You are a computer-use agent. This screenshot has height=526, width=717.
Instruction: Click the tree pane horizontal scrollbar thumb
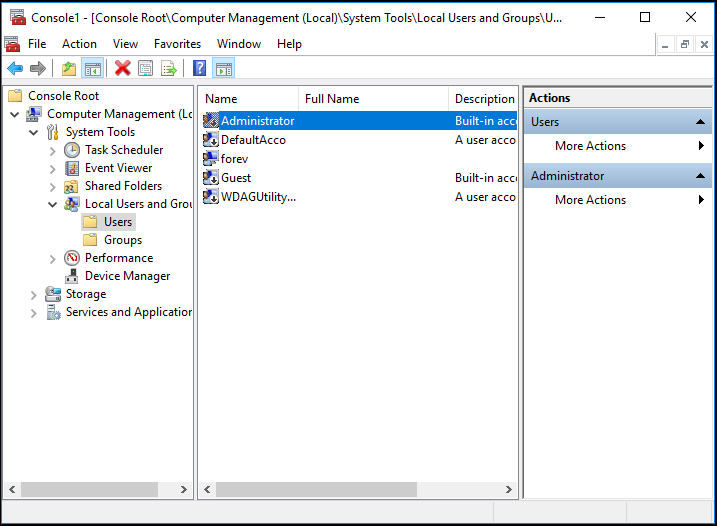[x=90, y=489]
